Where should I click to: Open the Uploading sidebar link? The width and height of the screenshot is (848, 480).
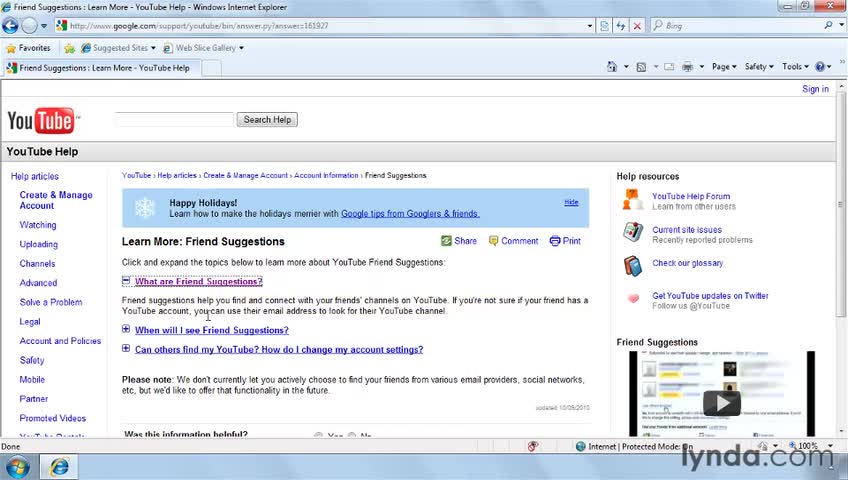(38, 244)
